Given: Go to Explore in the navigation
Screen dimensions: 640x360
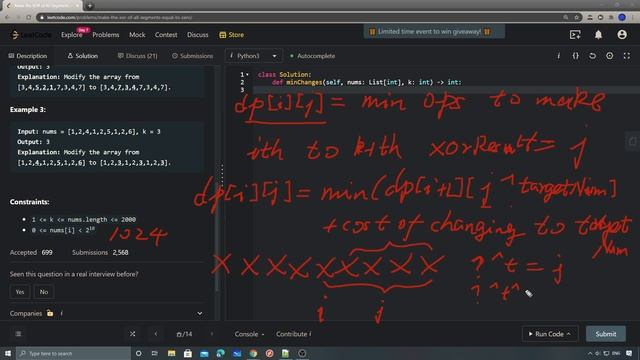Looking at the screenshot, I should click(x=72, y=35).
